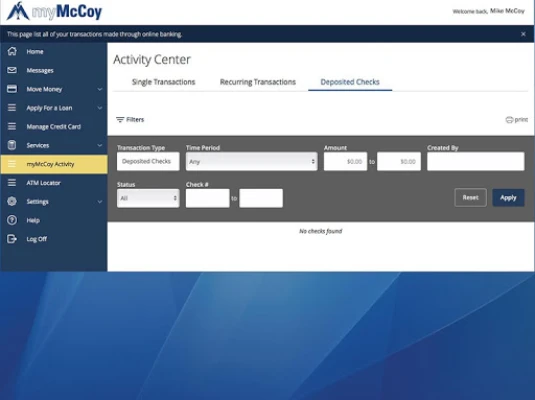Click the Reset button

(x=471, y=198)
